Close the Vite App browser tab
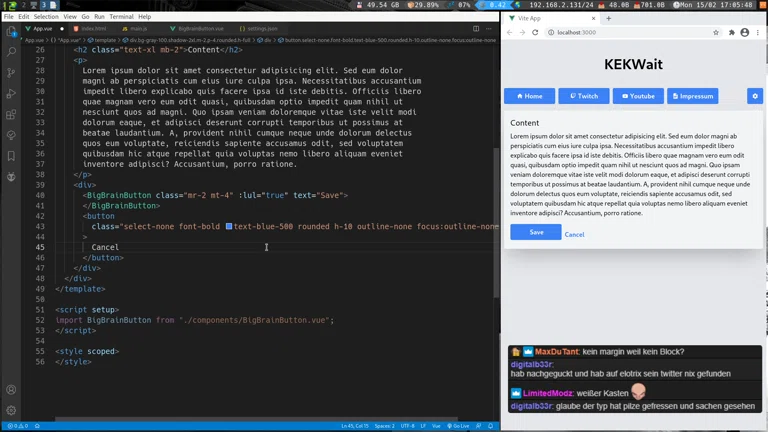768x432 pixels. (x=593, y=18)
